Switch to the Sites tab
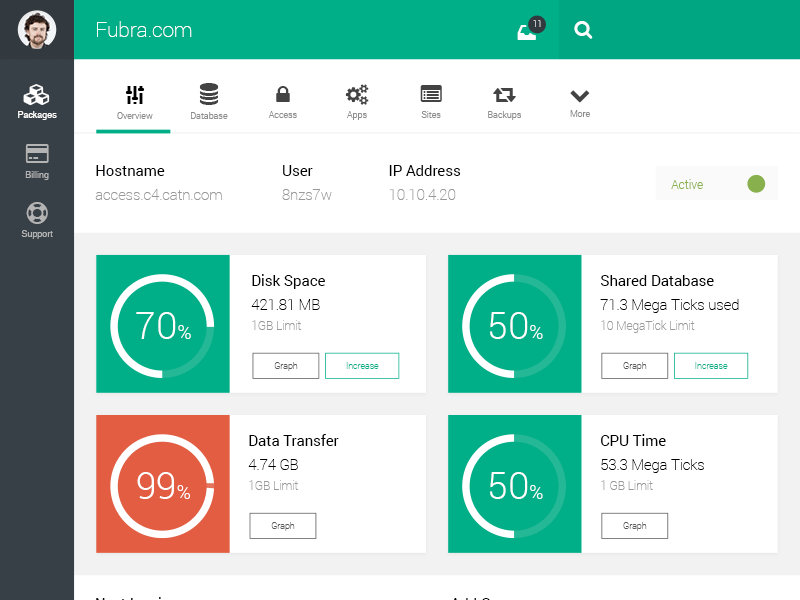Screen dimensions: 800x600 pos(431,101)
